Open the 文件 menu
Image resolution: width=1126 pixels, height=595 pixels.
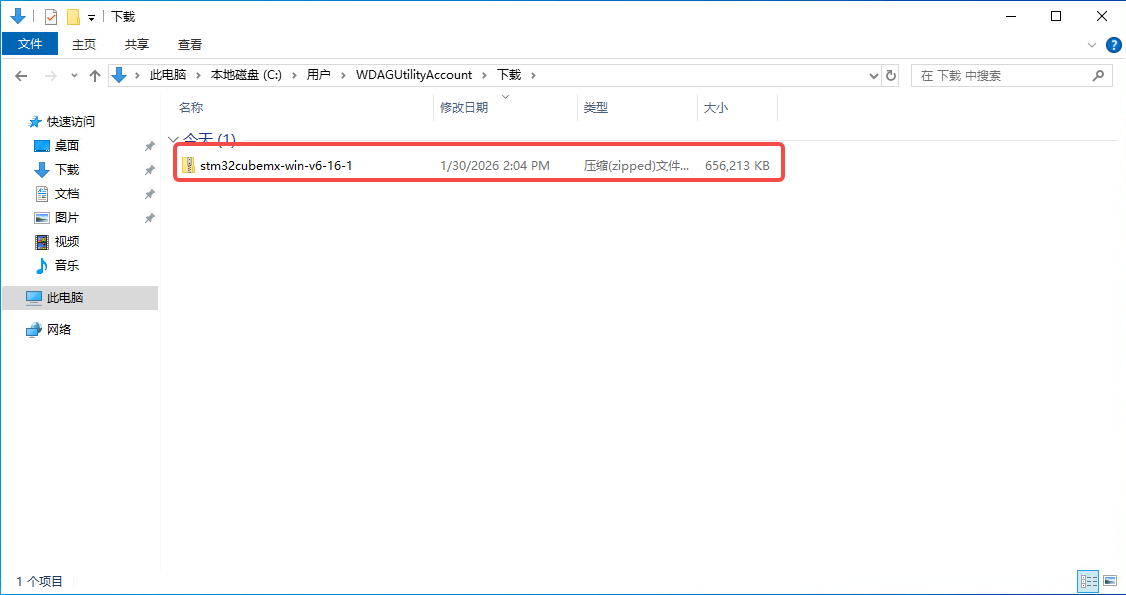(x=30, y=44)
